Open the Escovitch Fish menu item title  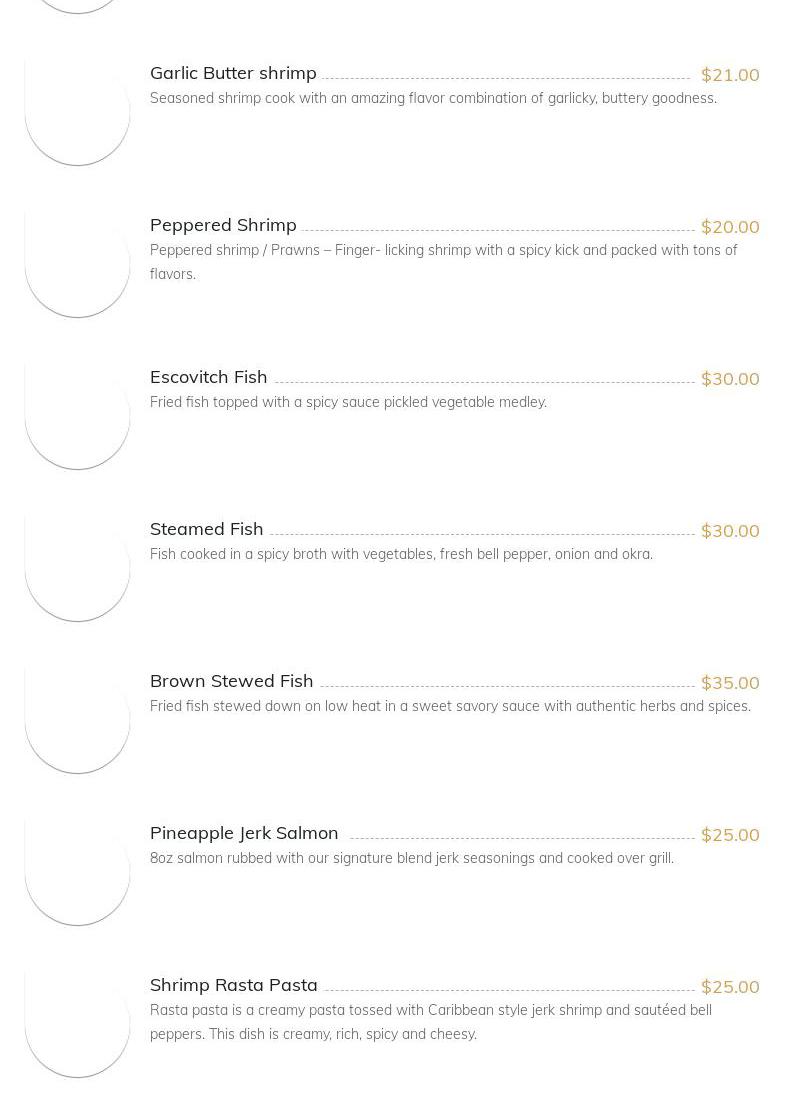(208, 377)
